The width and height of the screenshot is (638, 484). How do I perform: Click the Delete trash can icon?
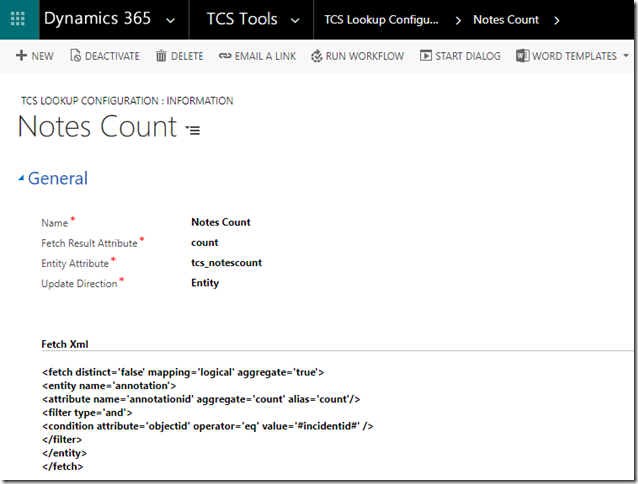(161, 56)
